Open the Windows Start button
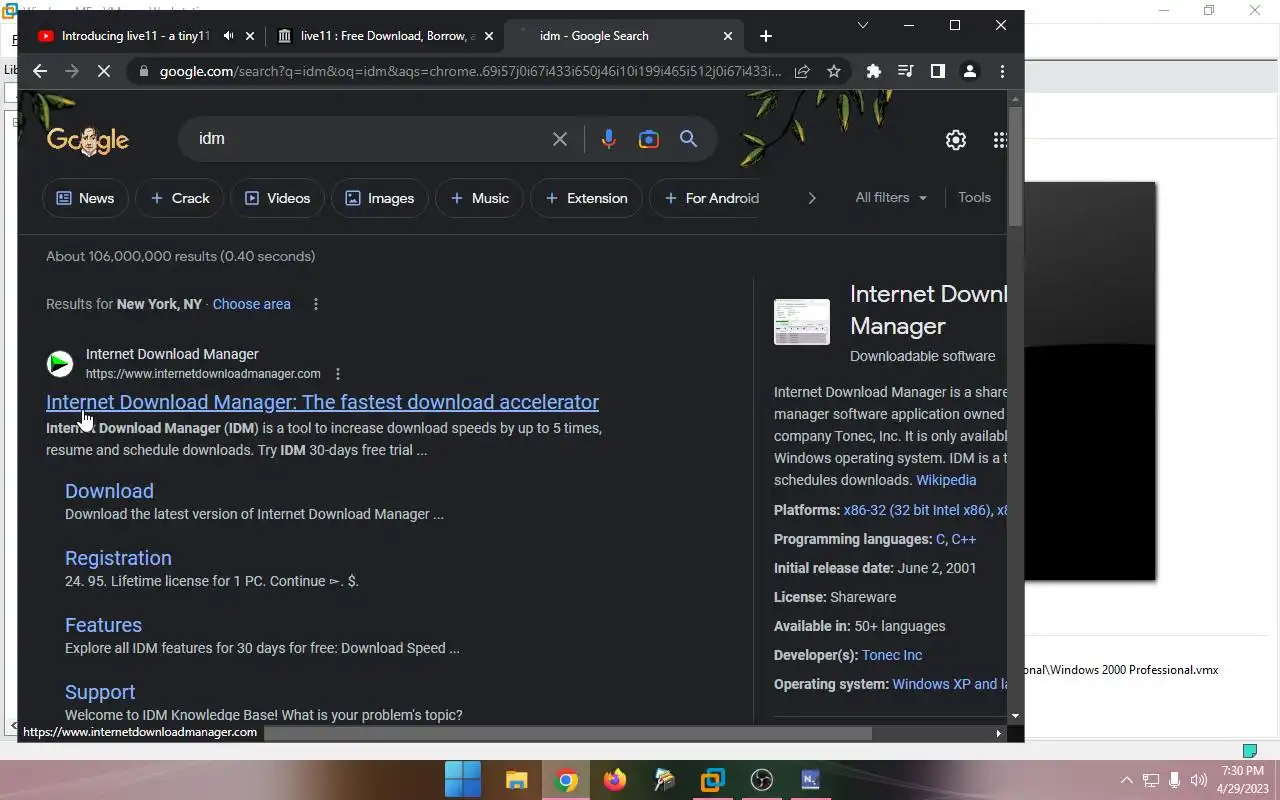1280x800 pixels. pos(463,780)
